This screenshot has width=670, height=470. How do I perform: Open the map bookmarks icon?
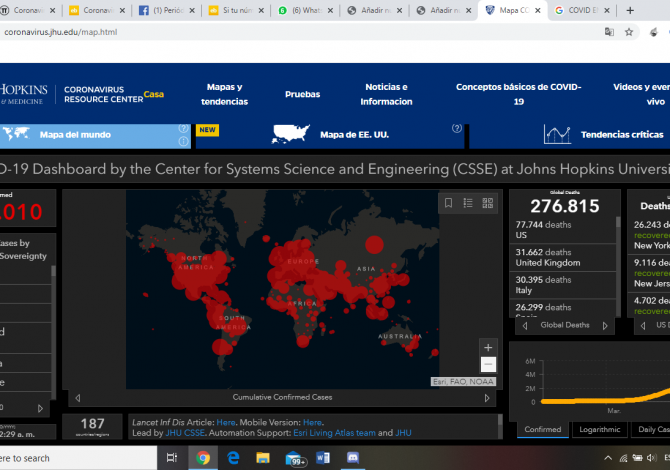448,203
